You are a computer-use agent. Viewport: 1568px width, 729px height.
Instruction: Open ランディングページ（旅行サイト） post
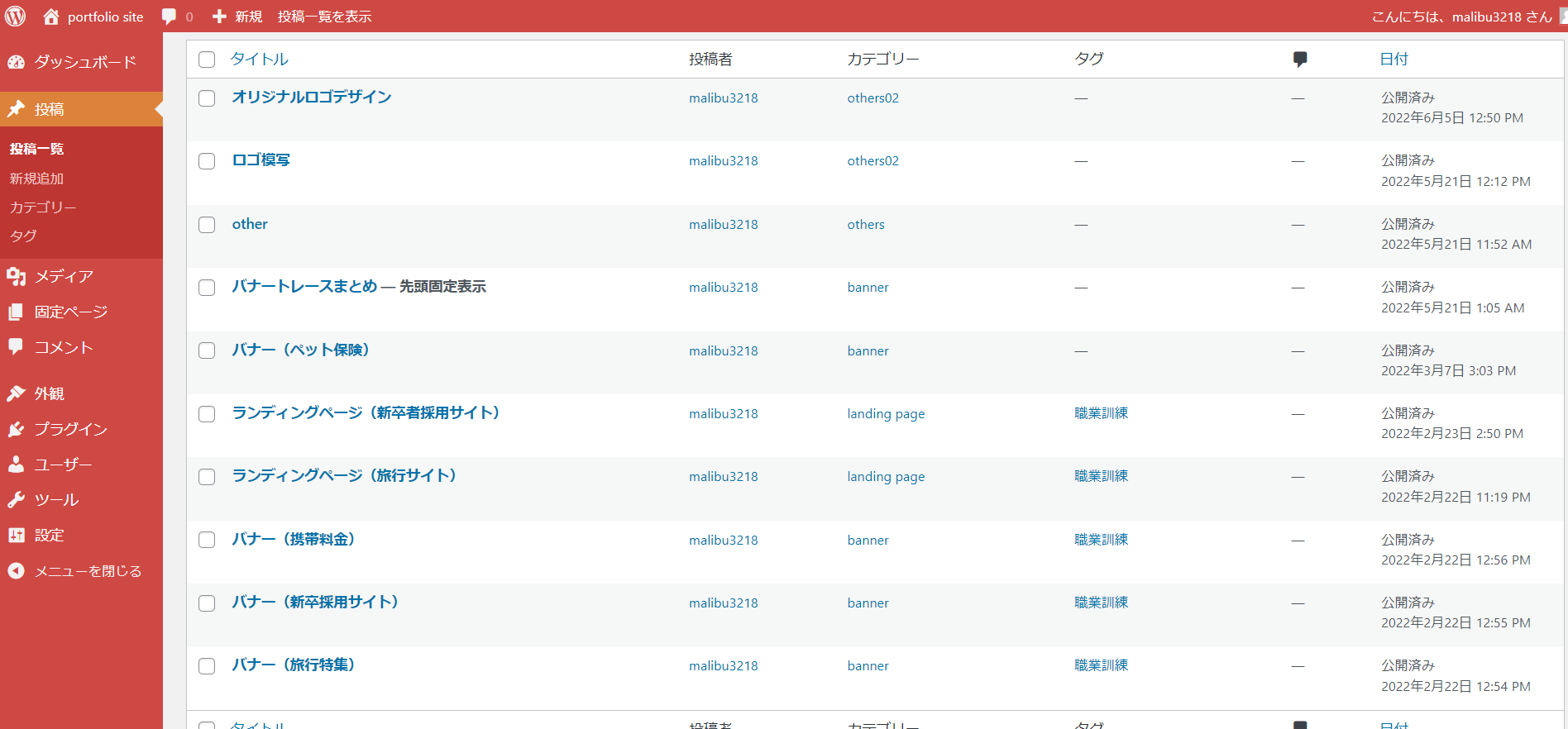pos(344,475)
